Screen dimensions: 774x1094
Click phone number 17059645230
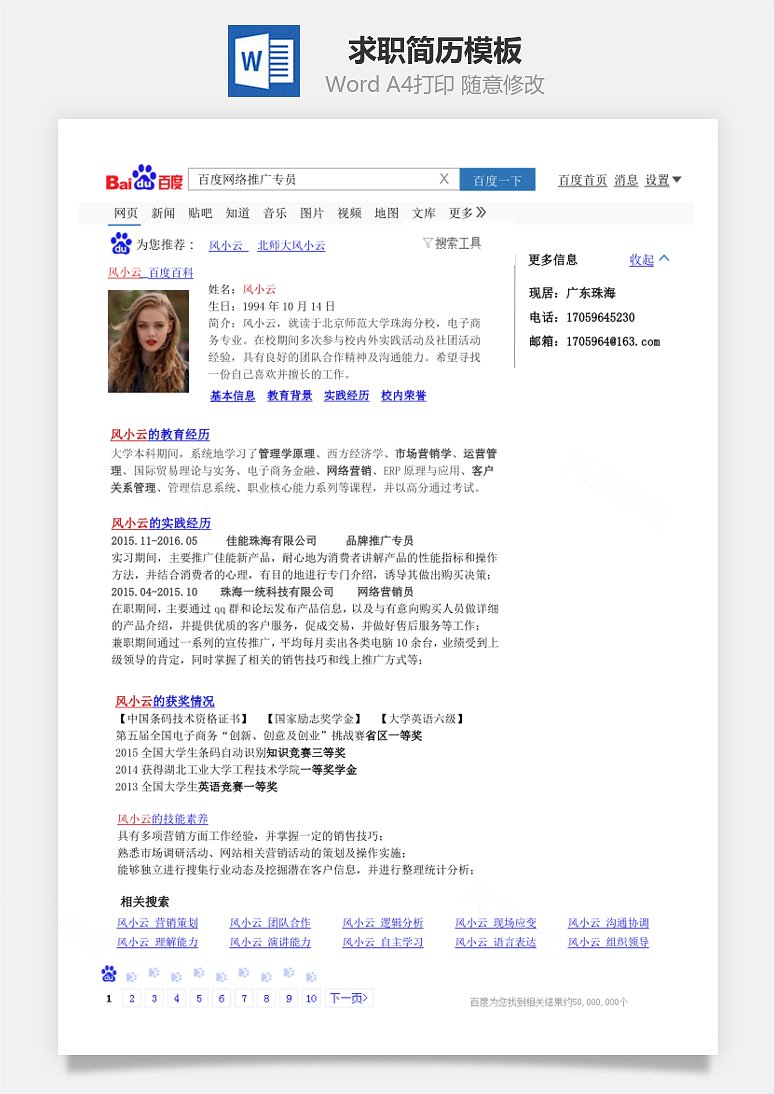(x=600, y=317)
